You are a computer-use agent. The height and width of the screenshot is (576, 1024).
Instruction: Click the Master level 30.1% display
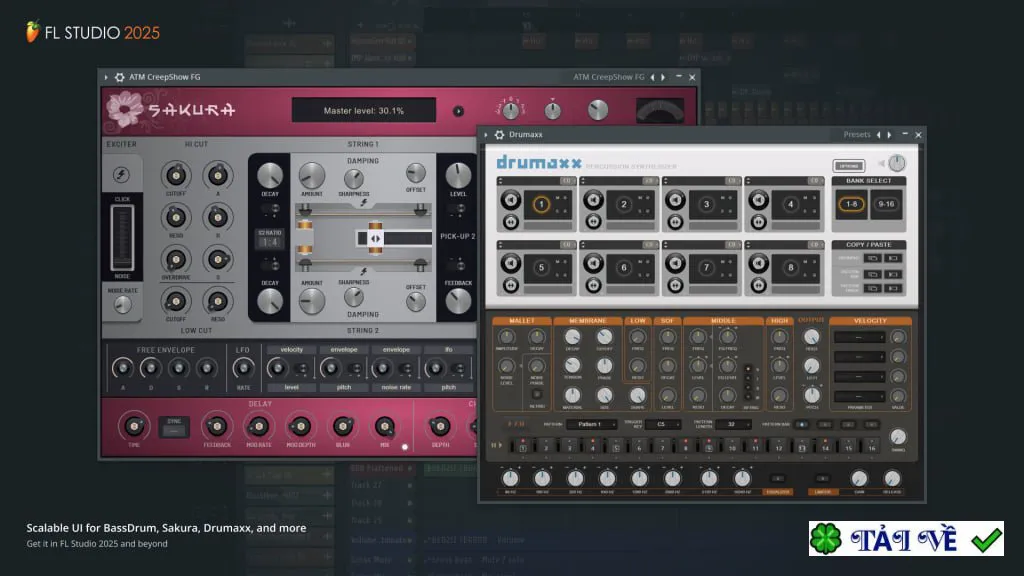tap(364, 111)
